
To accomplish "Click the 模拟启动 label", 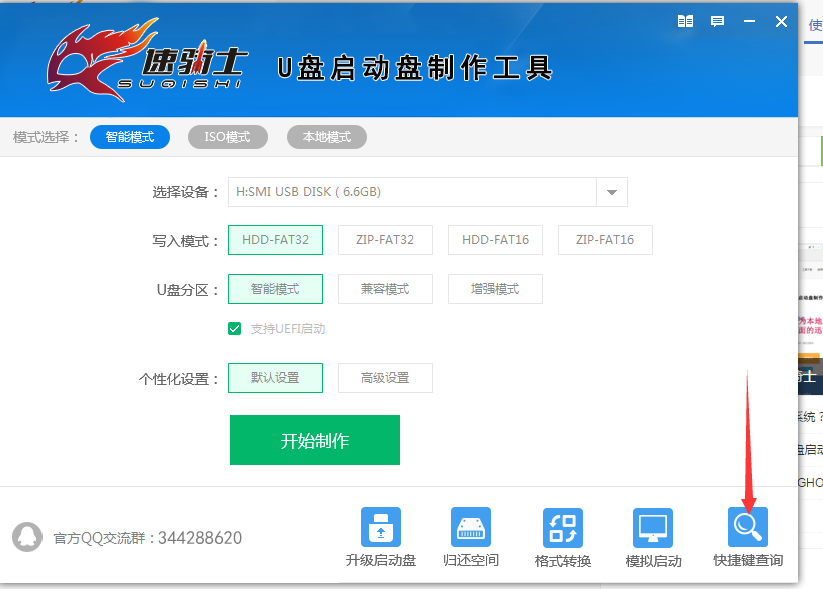I will [653, 561].
